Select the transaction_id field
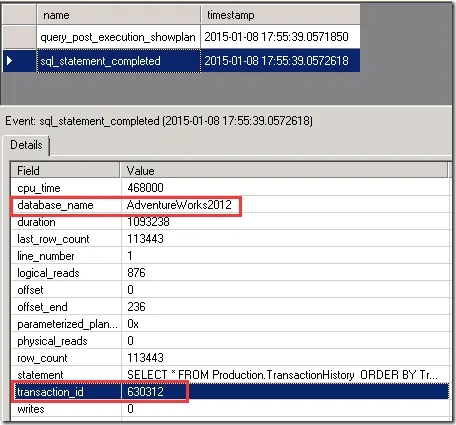 pyautogui.click(x=50, y=392)
